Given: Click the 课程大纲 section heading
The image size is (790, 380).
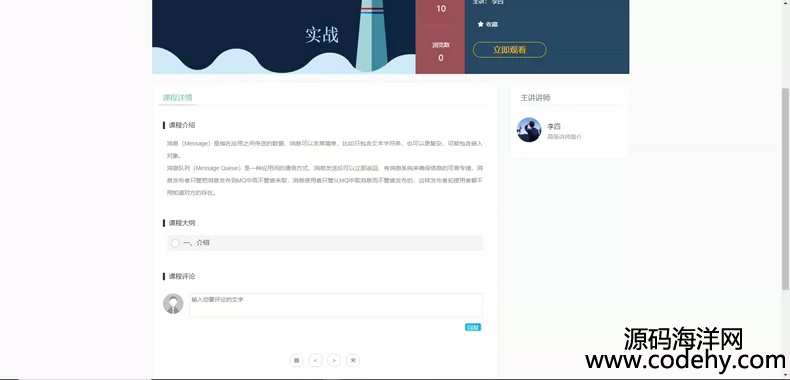Looking at the screenshot, I should click(182, 223).
